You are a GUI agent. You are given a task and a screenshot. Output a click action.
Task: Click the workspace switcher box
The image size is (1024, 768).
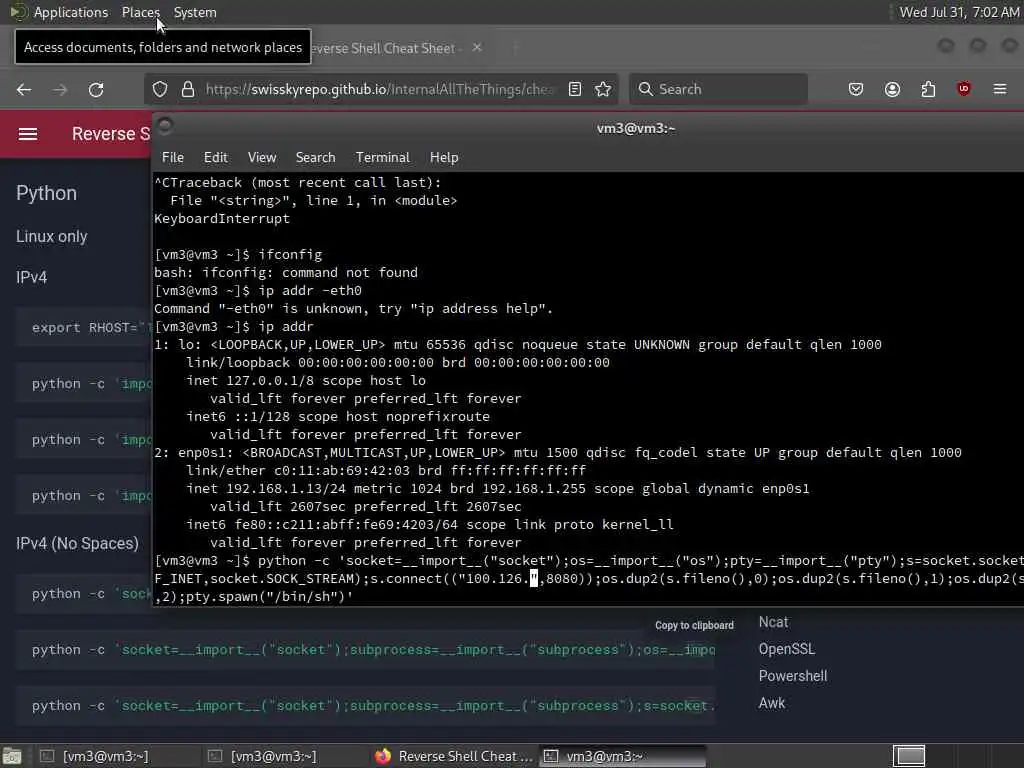tap(909, 756)
